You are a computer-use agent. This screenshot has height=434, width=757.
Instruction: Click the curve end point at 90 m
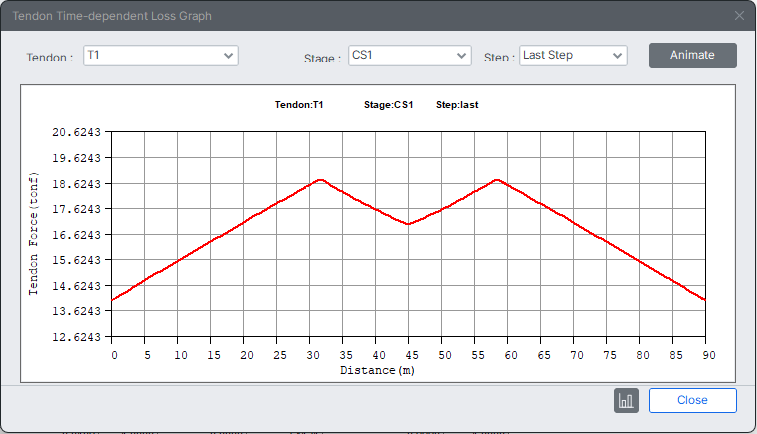(x=705, y=299)
